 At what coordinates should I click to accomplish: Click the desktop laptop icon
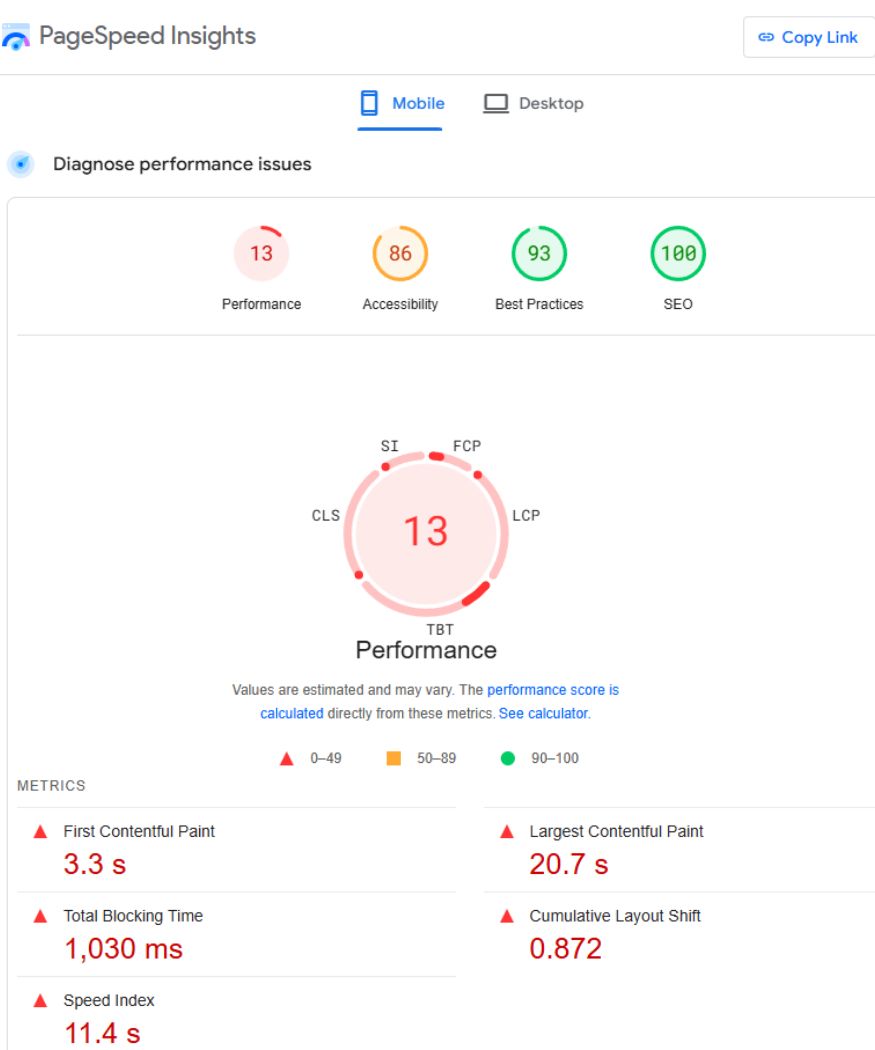click(496, 104)
